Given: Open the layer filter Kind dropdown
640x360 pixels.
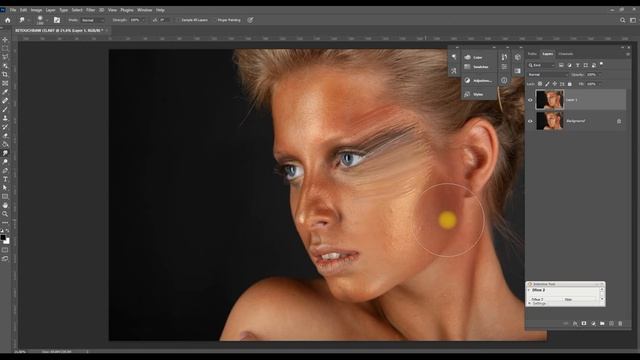Looking at the screenshot, I should [x=541, y=65].
